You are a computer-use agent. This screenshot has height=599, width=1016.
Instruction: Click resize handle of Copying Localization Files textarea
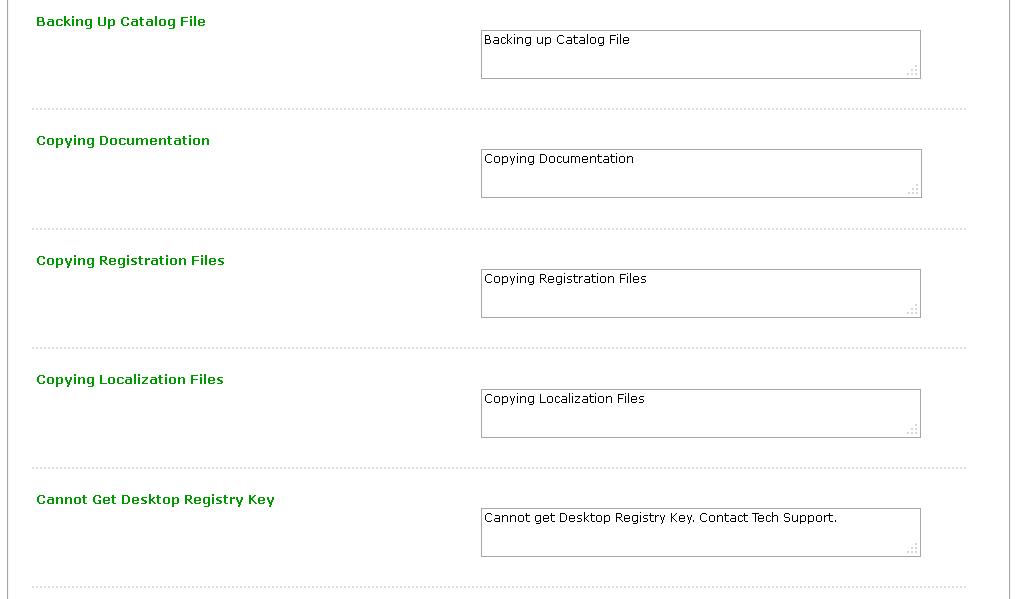coord(913,430)
